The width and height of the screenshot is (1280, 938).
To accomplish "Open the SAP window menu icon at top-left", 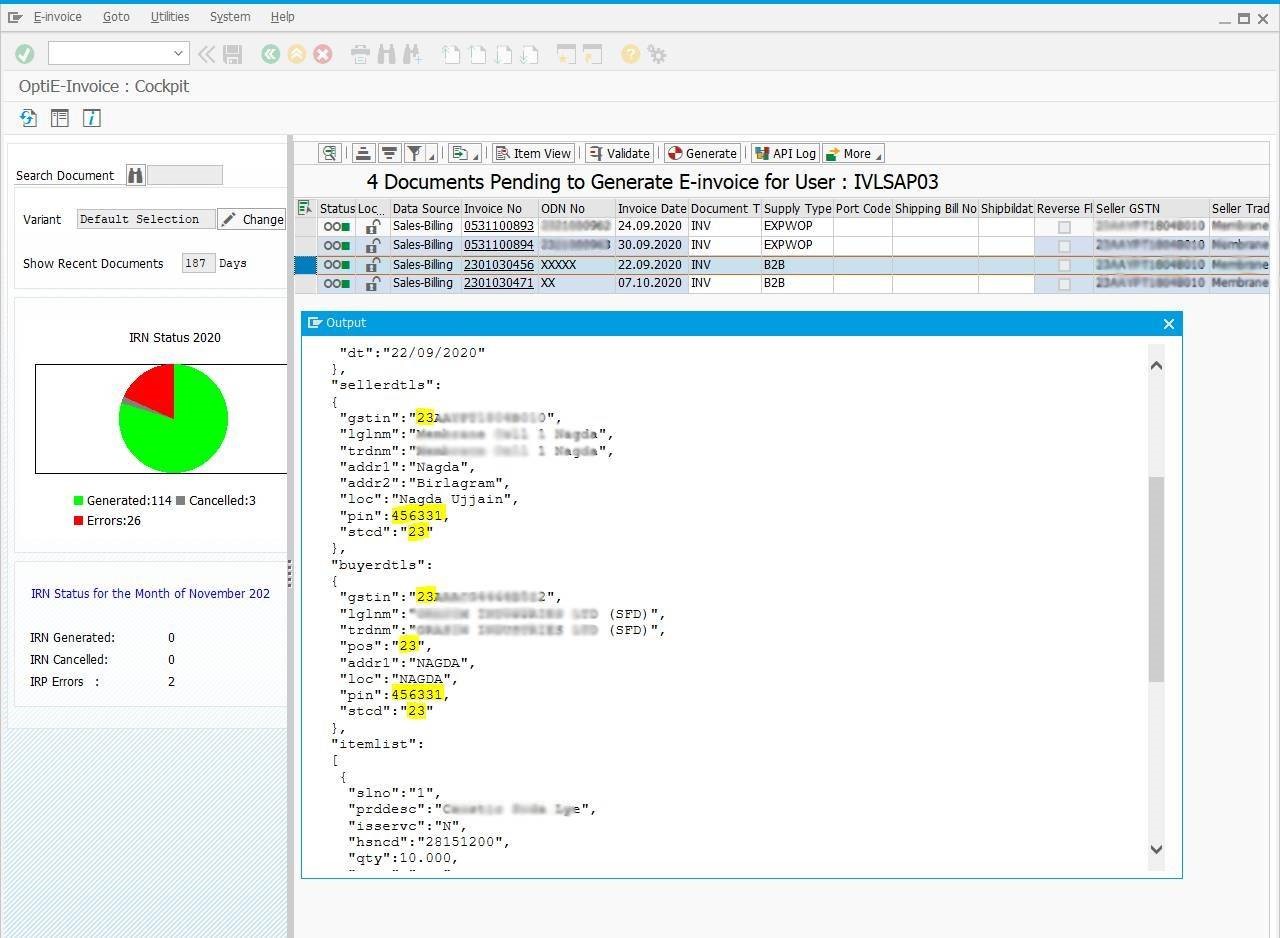I will pyautogui.click(x=15, y=17).
